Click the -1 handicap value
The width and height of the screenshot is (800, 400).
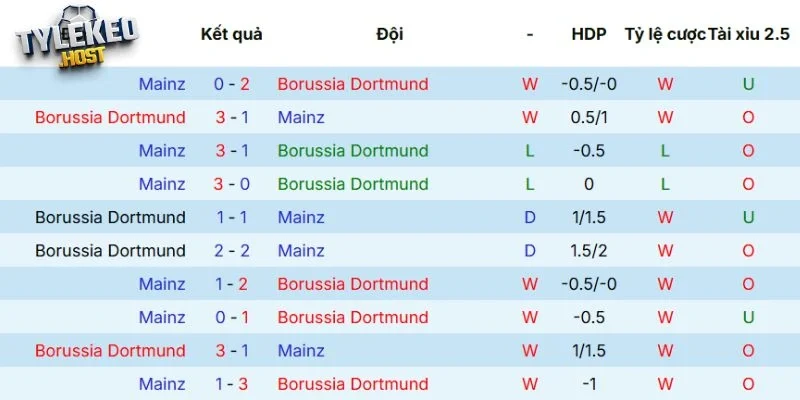click(x=589, y=384)
